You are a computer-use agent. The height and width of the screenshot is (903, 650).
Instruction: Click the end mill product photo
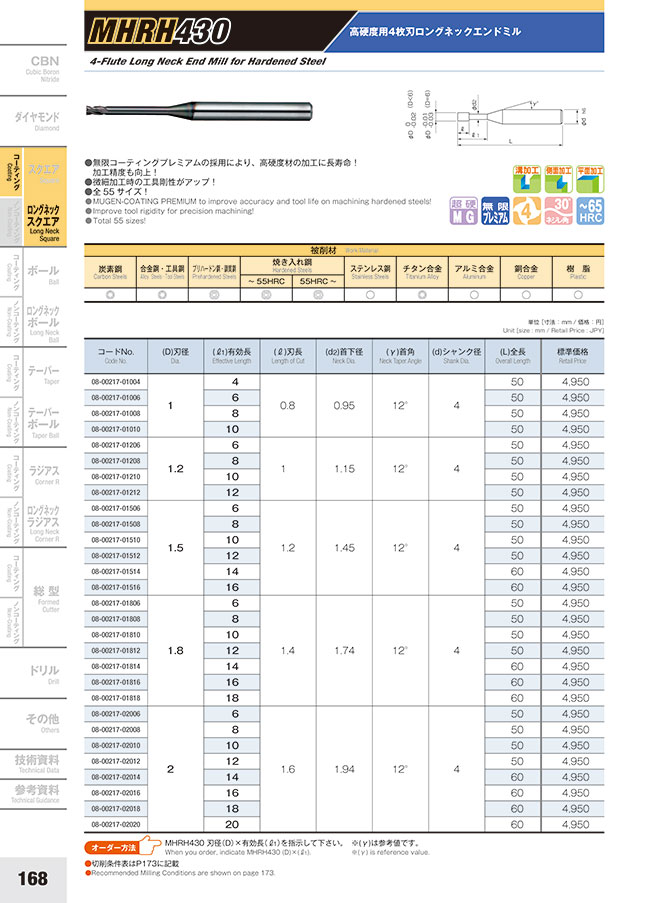199,111
